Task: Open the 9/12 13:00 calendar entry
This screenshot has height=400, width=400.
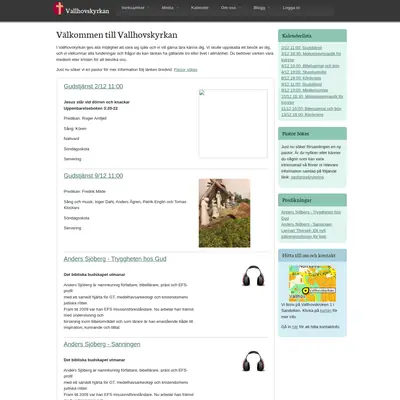Action: pyautogui.click(x=304, y=90)
